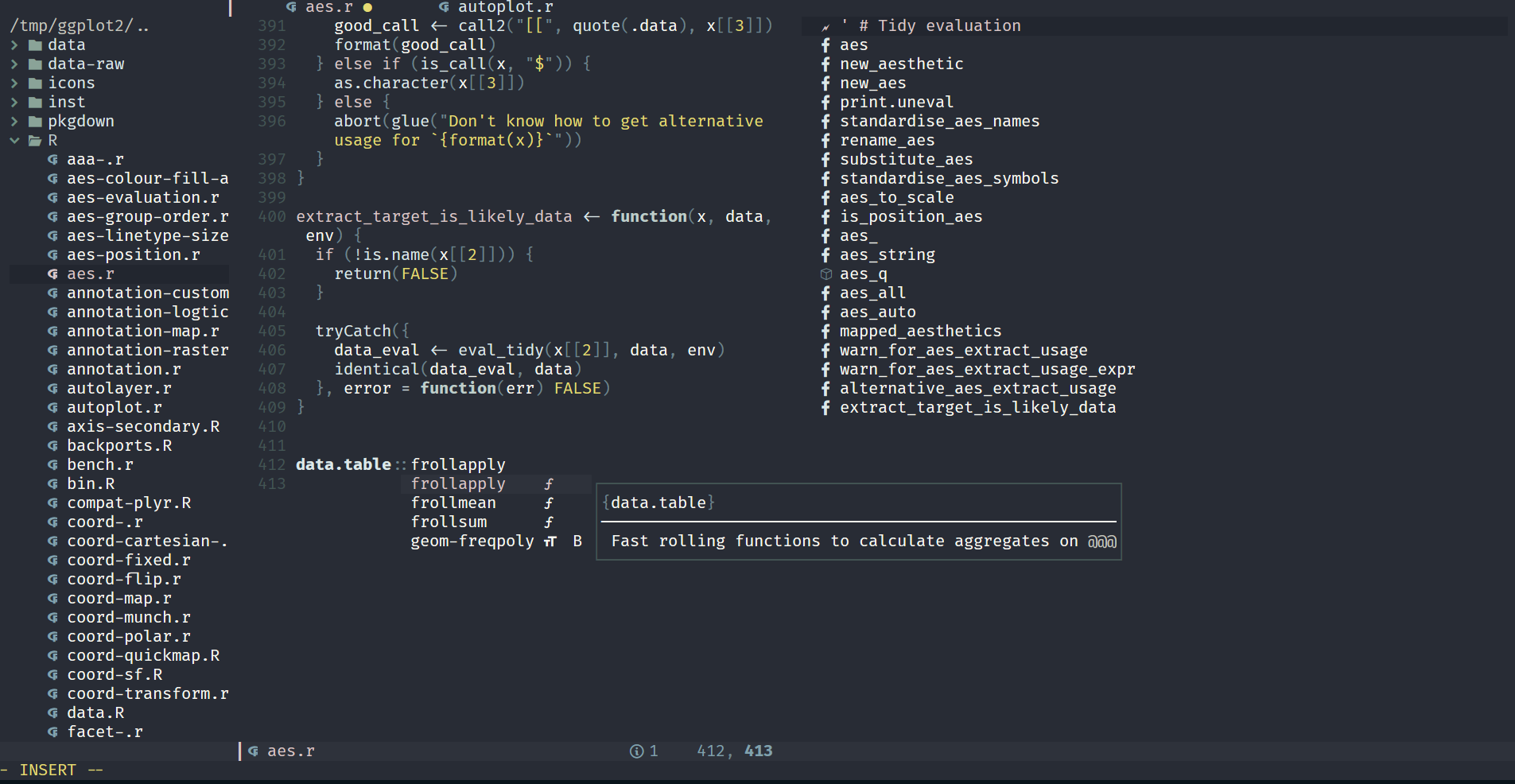
Task: Click the /tmp/ggplot2/.. root path
Action: [x=80, y=26]
